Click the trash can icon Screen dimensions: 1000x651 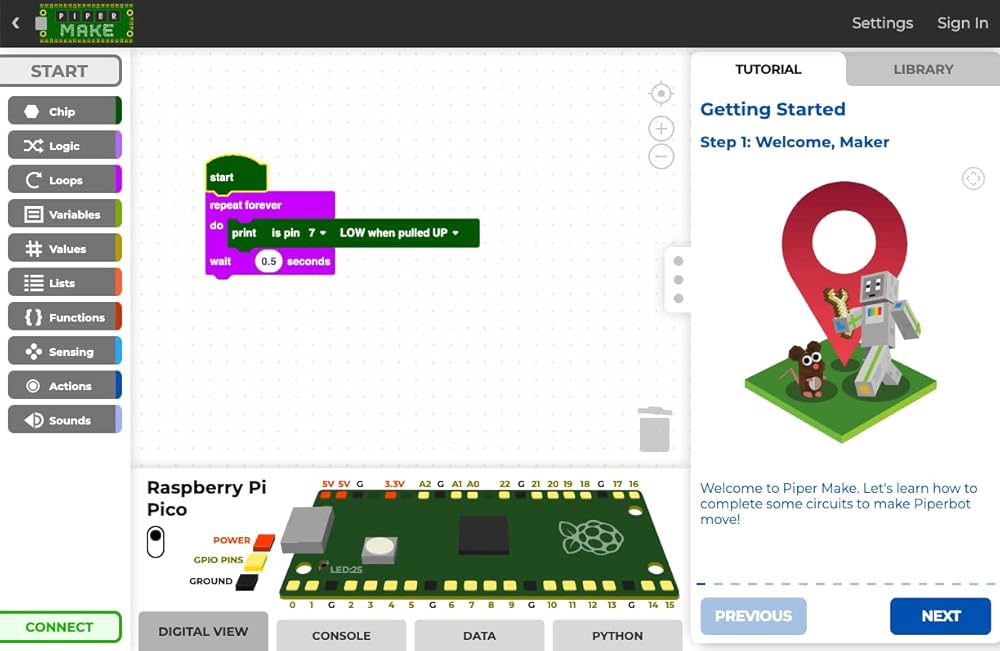(x=655, y=429)
